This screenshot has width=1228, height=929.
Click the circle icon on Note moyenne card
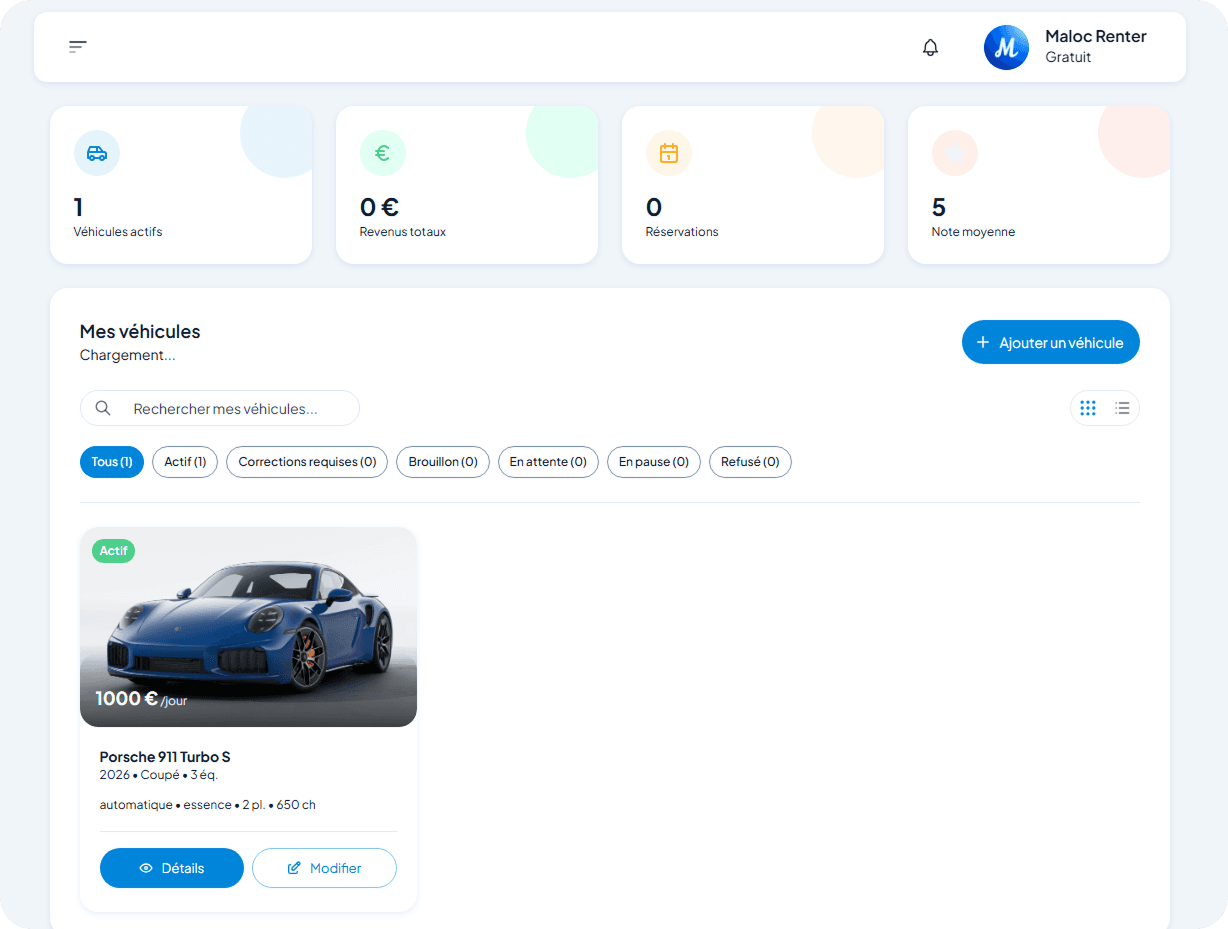(x=954, y=153)
